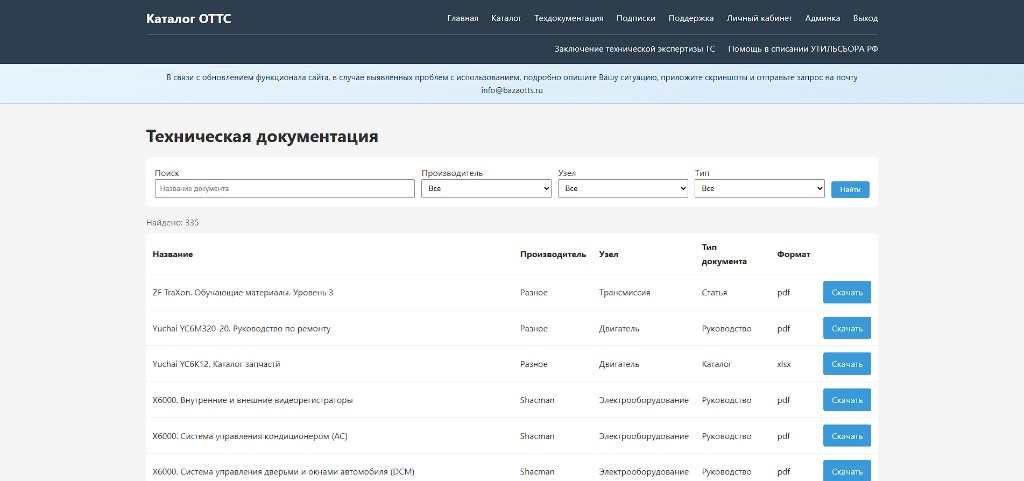Click the Статья document type cell
Screen dimensions: 1024x481
coord(714,292)
